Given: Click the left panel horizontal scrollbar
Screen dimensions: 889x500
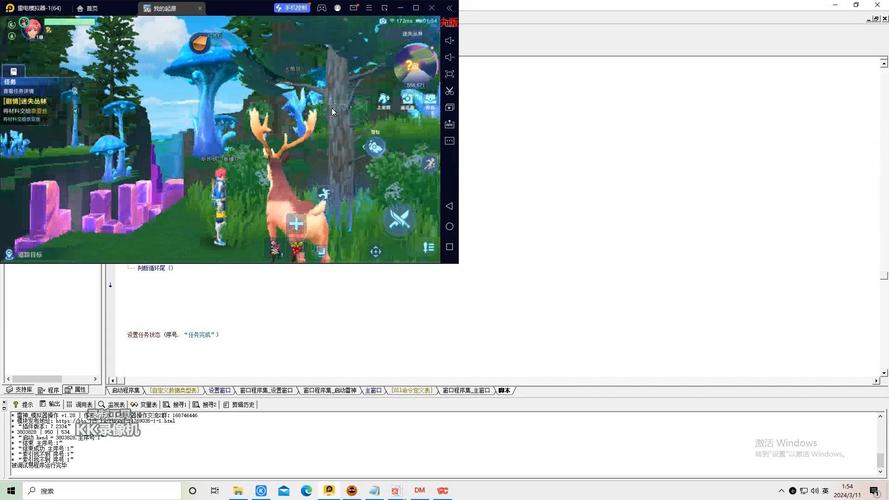Looking at the screenshot, I should pyautogui.click(x=52, y=379).
